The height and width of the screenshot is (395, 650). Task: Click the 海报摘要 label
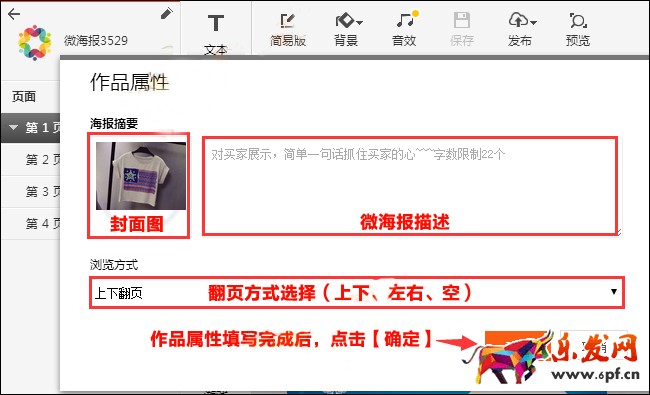coord(114,123)
